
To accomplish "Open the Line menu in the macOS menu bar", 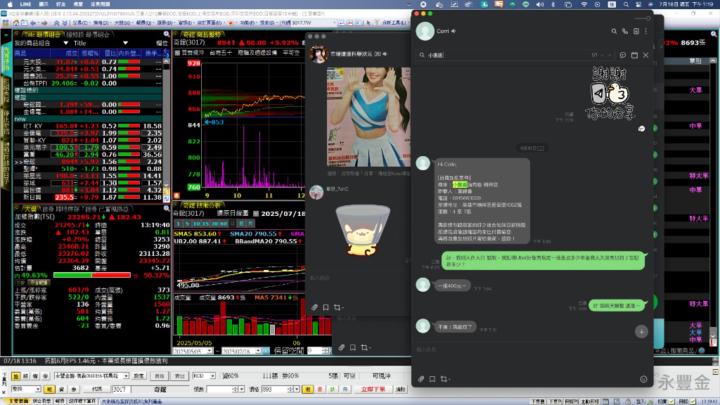I will 20,4.
